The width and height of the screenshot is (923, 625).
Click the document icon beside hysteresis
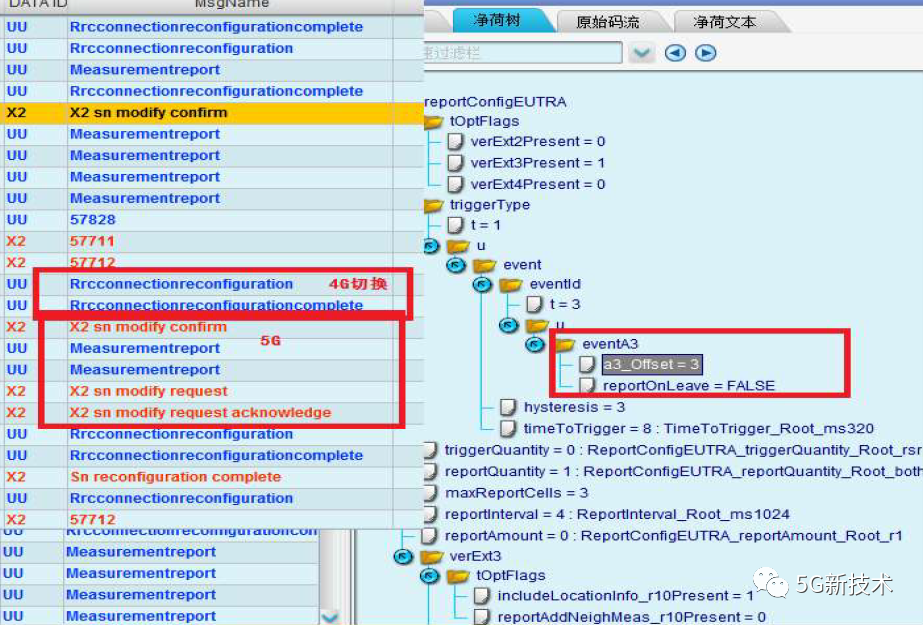click(509, 408)
